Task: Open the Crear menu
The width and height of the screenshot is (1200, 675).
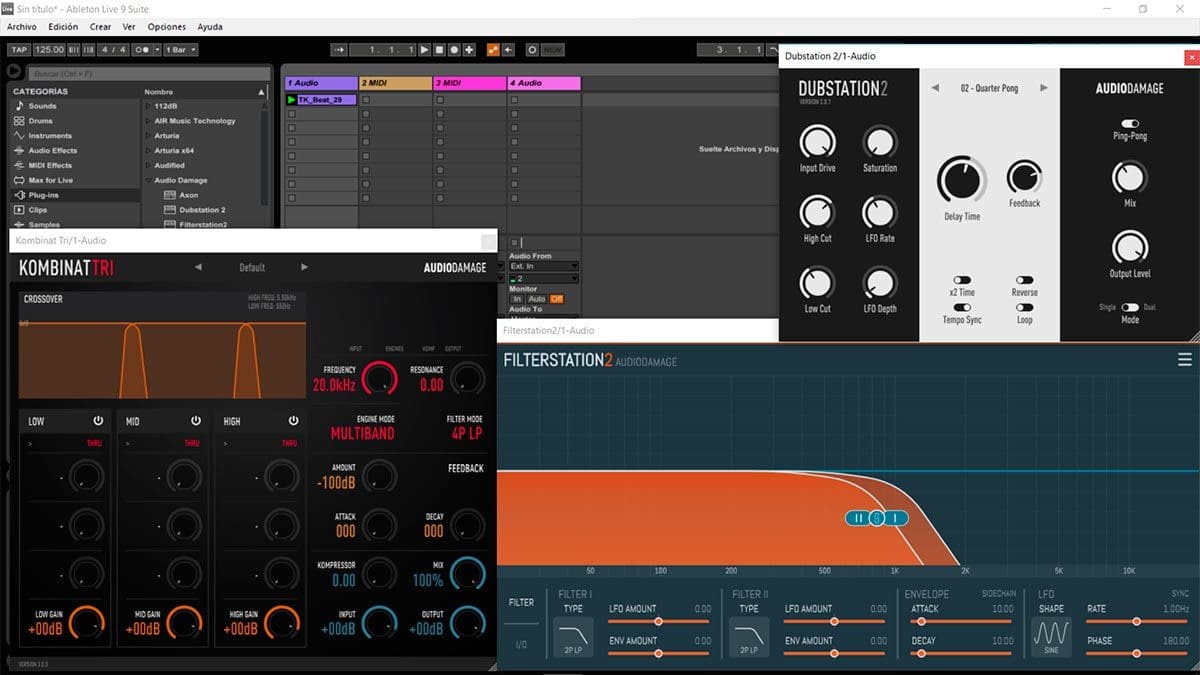Action: click(100, 27)
